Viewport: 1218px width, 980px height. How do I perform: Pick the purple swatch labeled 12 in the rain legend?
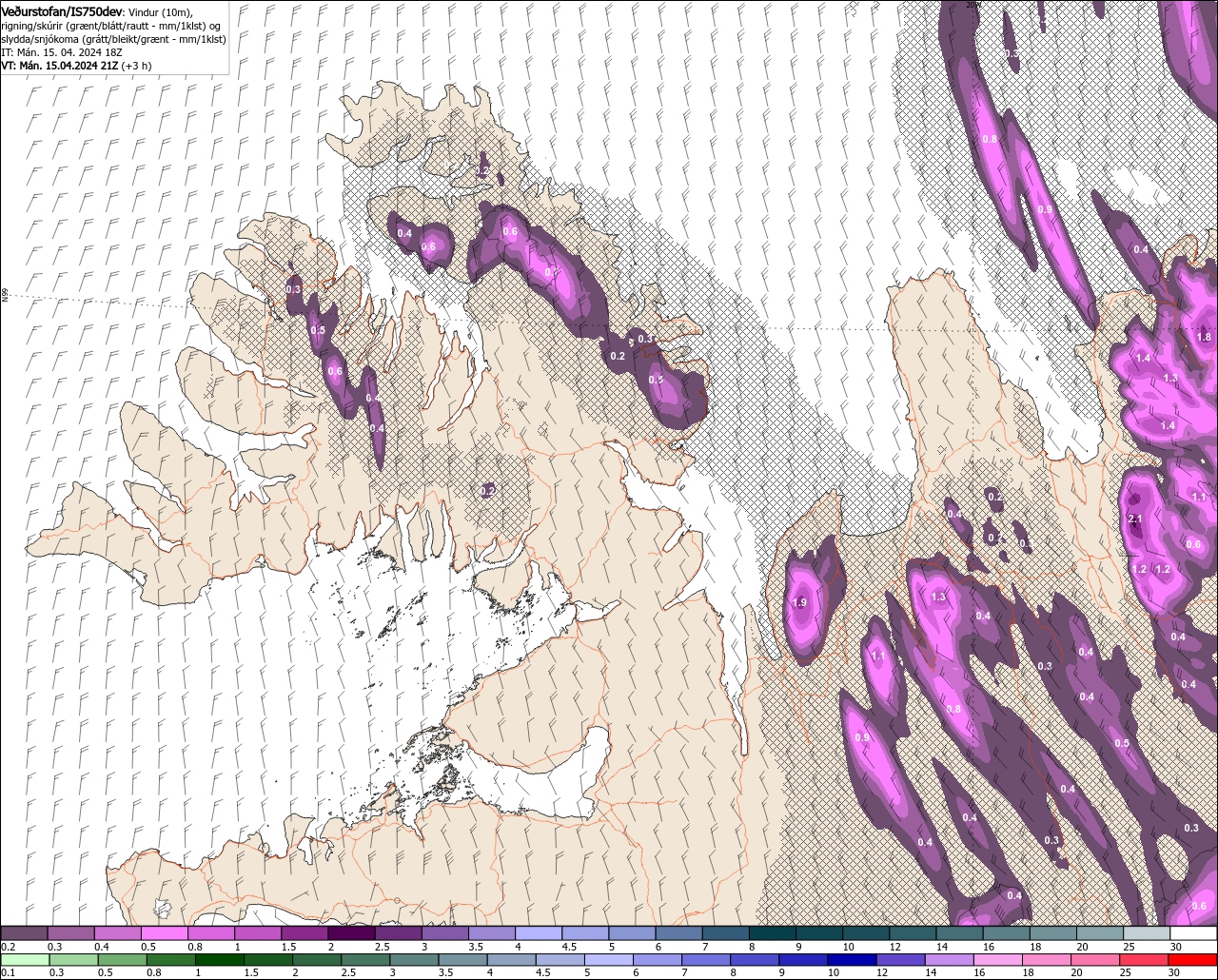(x=900, y=960)
